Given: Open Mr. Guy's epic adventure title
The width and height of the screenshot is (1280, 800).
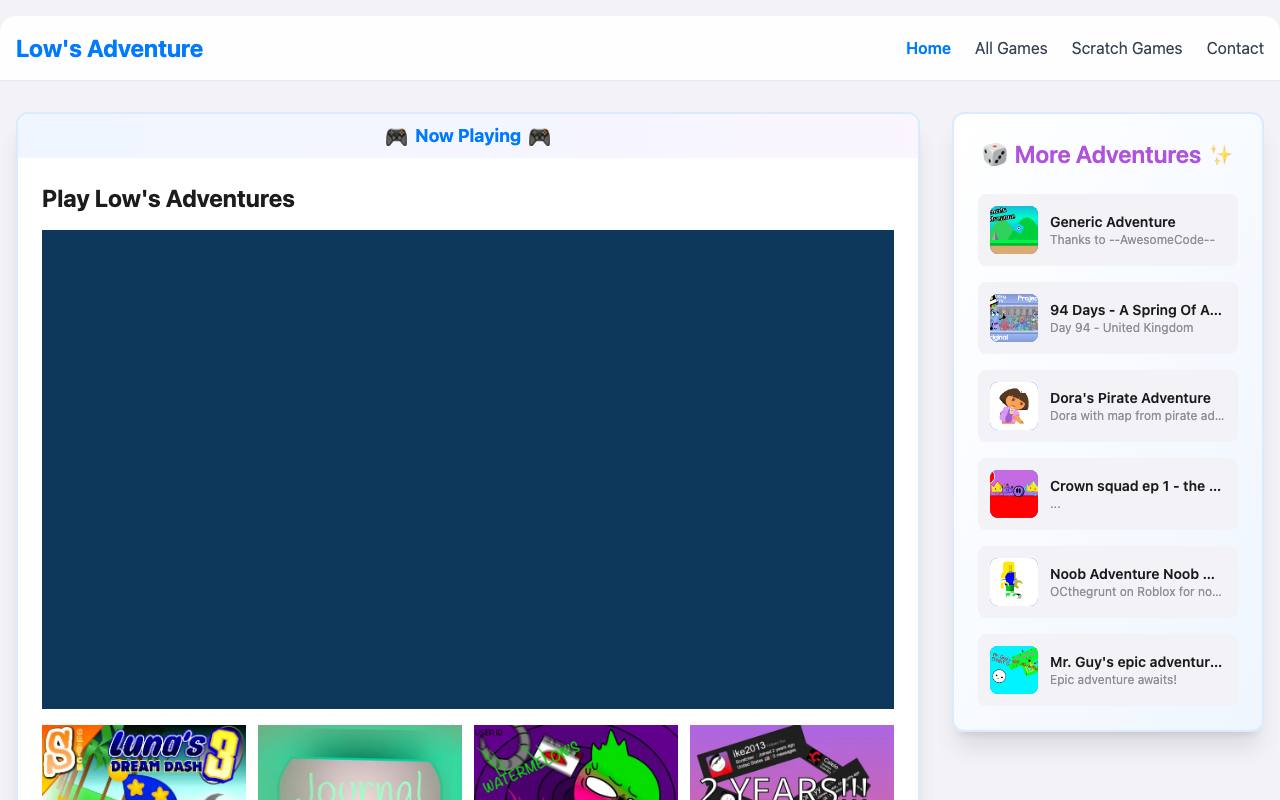Looking at the screenshot, I should tap(1136, 662).
